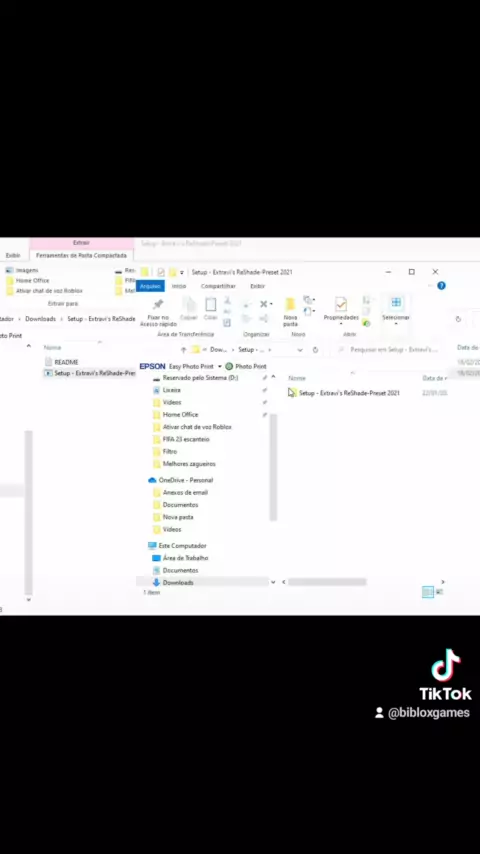Click the Pesquisar em Setup search field
The height and width of the screenshot is (854, 480).
(x=389, y=350)
